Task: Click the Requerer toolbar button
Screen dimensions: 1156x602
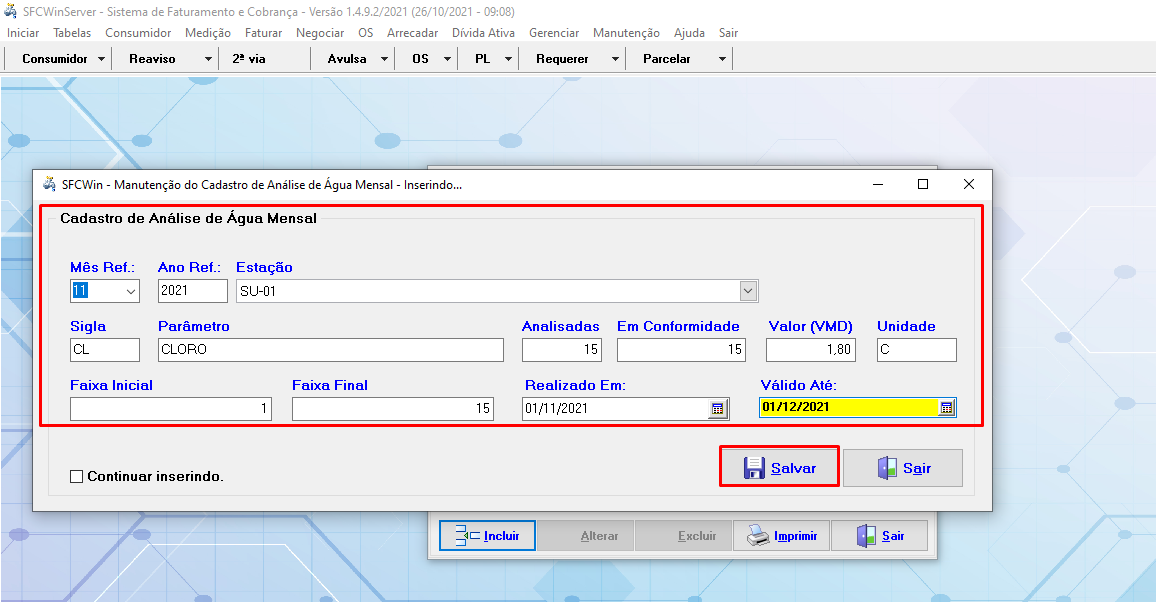Action: (562, 59)
